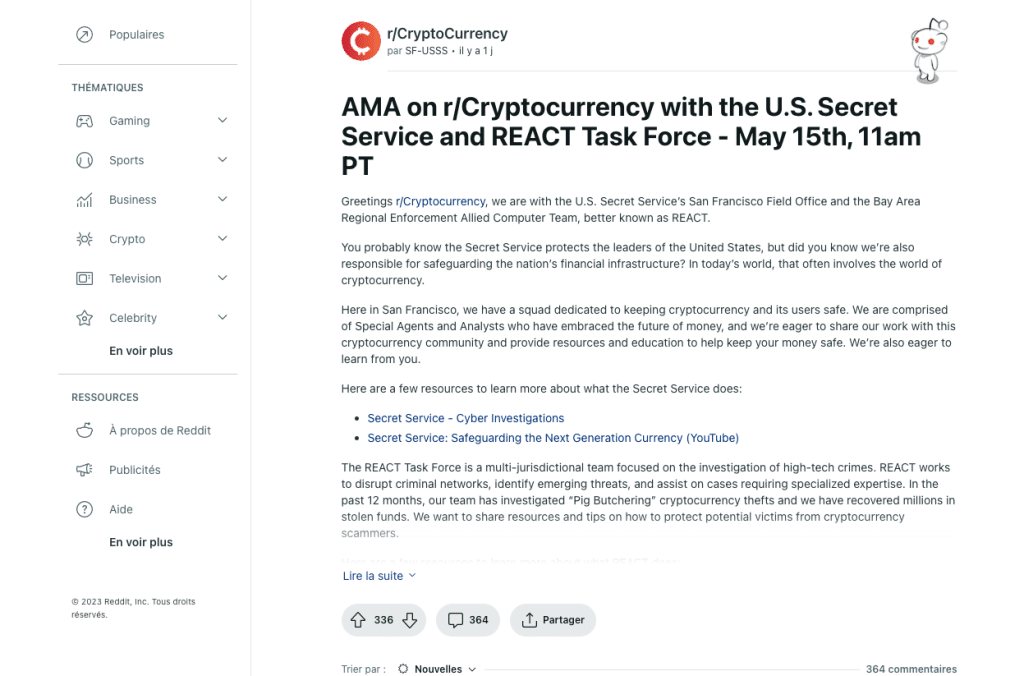Show more items under Ressources
The image size is (1024, 676).
coord(141,542)
